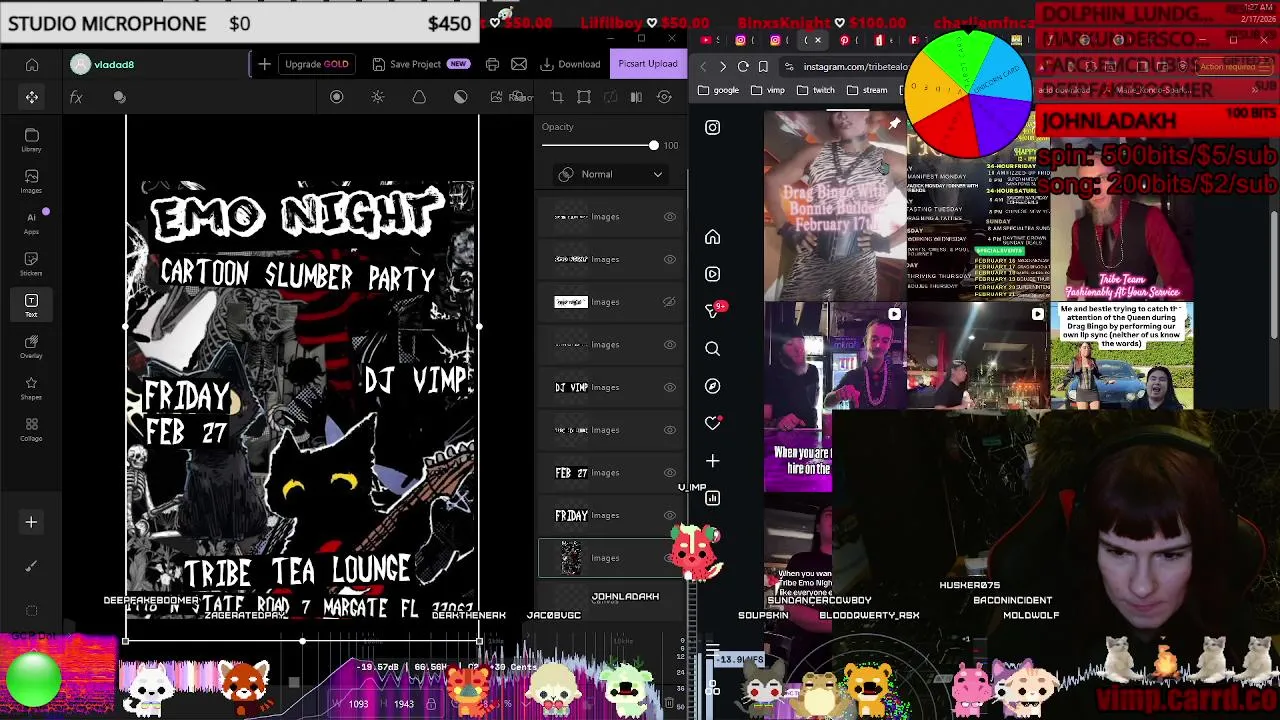
Task: Click the half-shaded contrast circle icon
Action: coord(460,97)
